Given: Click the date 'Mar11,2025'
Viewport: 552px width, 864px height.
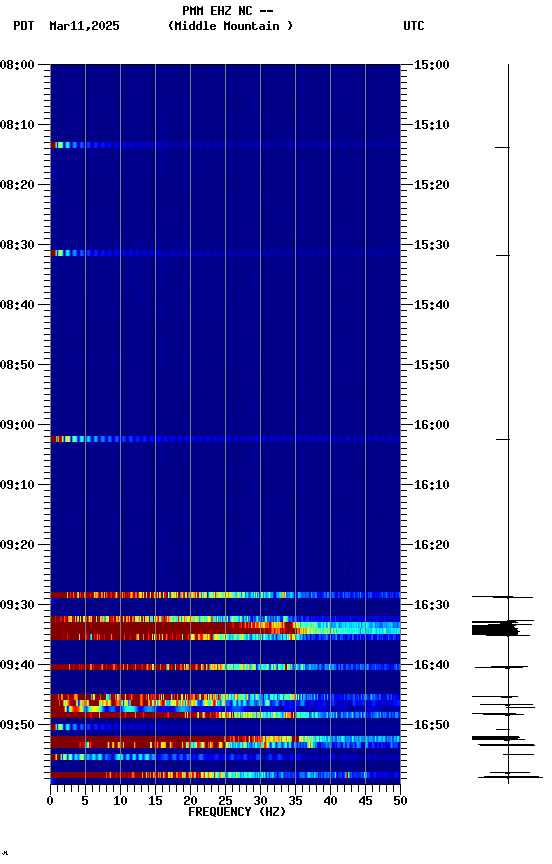Looking at the screenshot, I should pyautogui.click(x=84, y=26).
